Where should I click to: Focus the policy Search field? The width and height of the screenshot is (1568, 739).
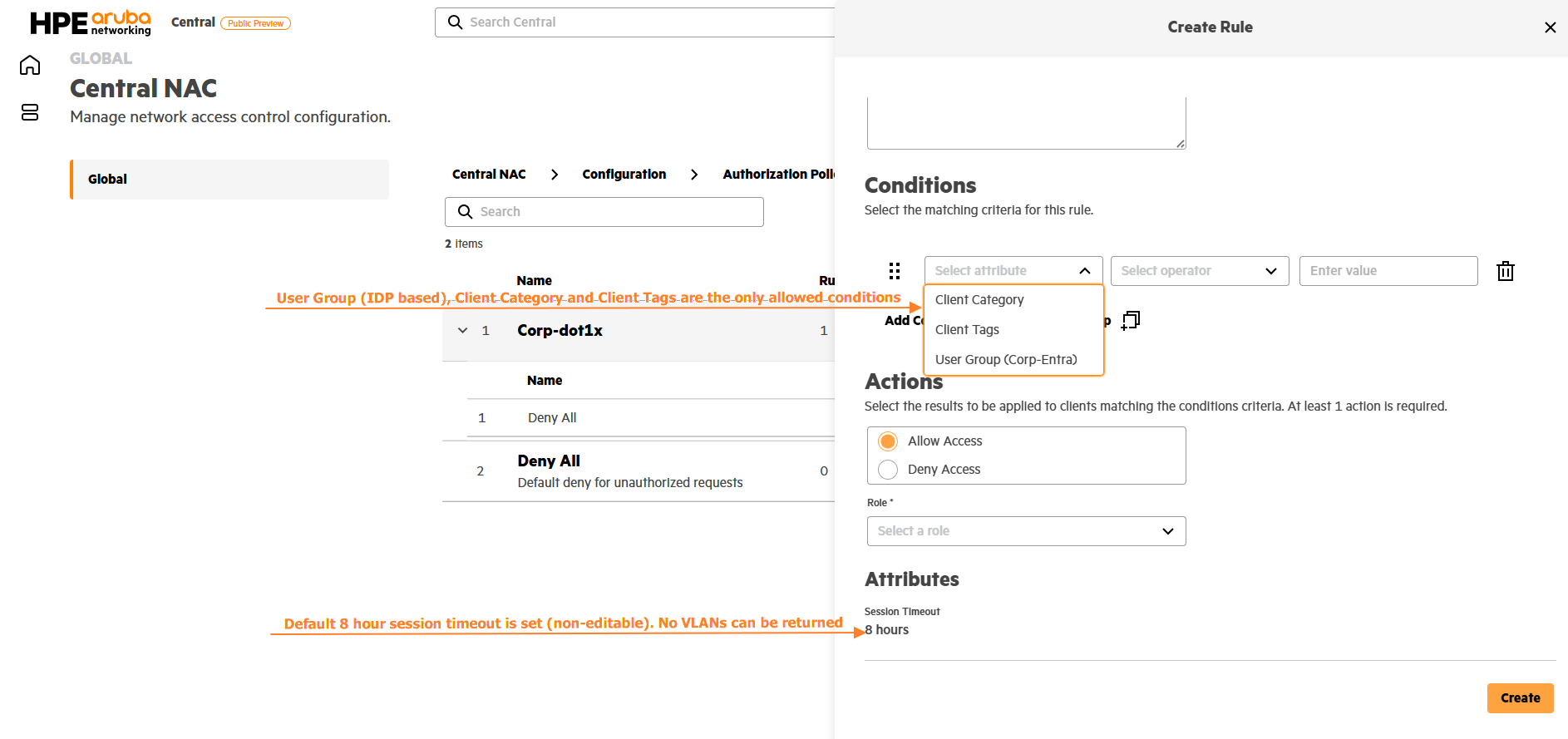tap(604, 212)
